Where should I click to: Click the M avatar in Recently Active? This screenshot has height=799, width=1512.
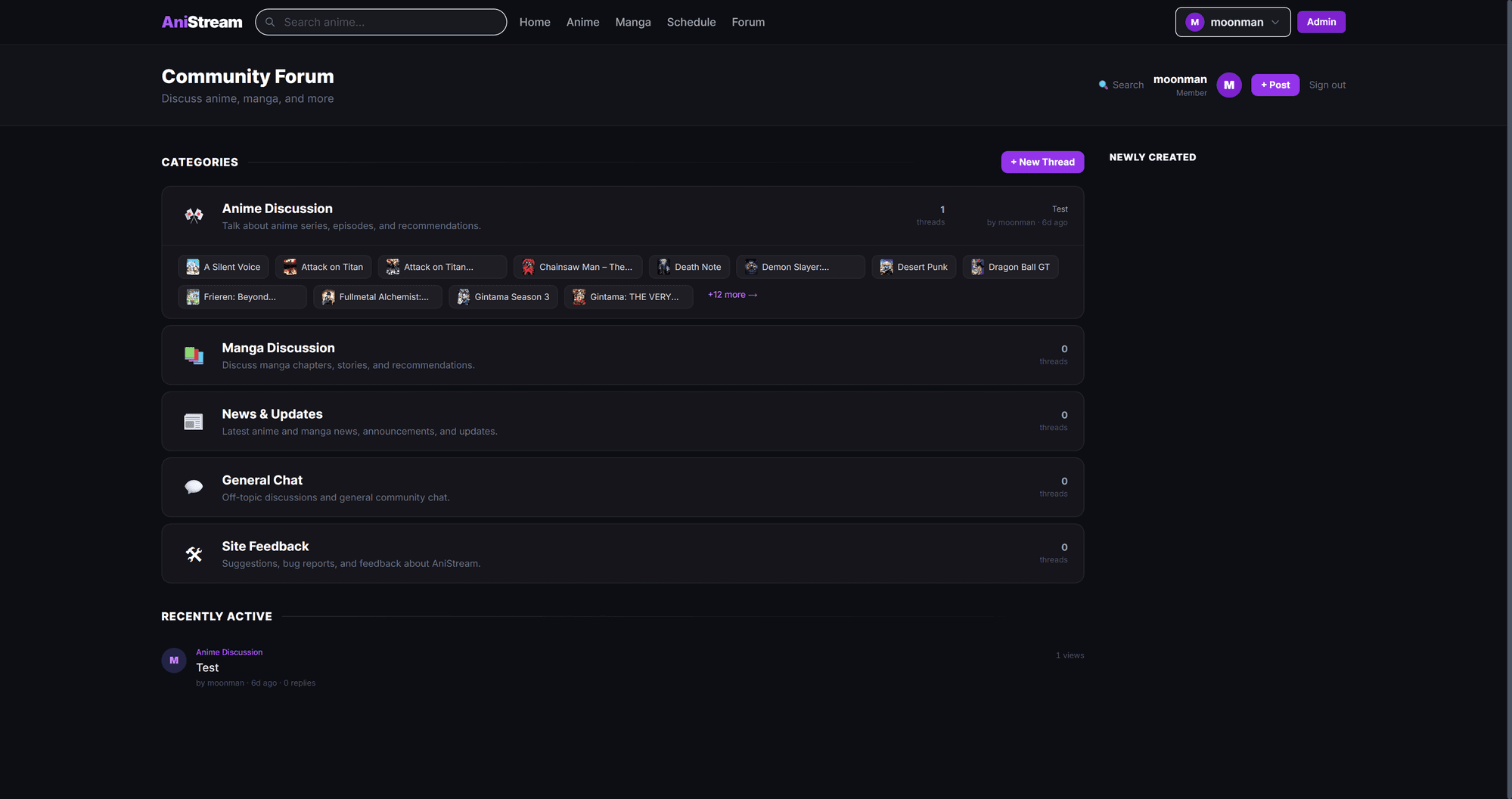[x=174, y=660]
